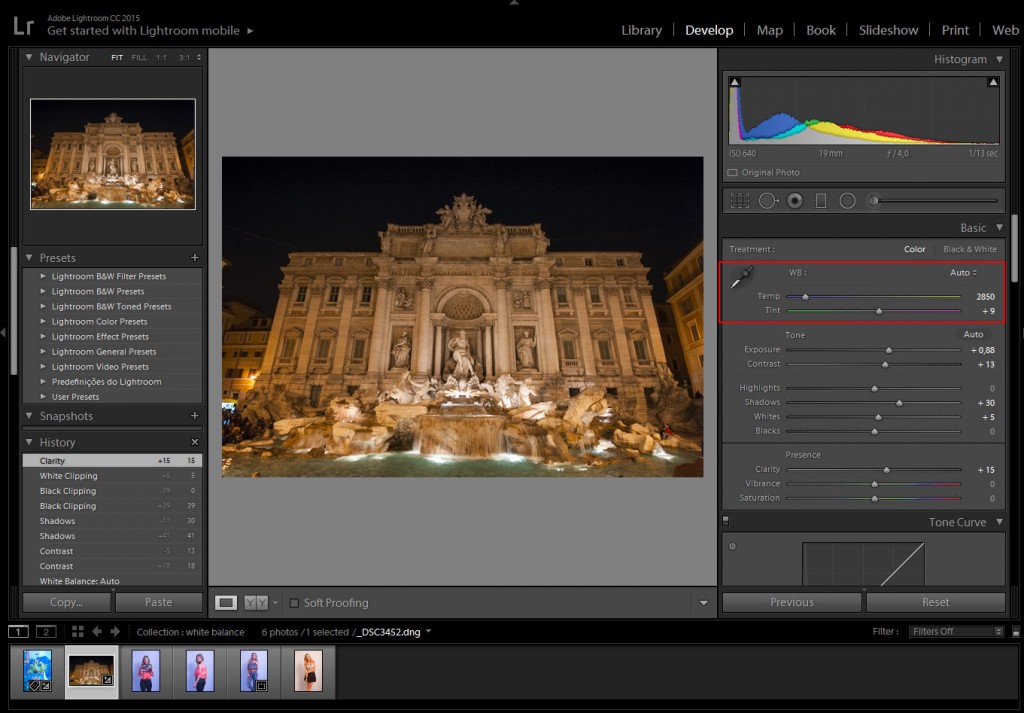Switch to the Library module

point(641,30)
